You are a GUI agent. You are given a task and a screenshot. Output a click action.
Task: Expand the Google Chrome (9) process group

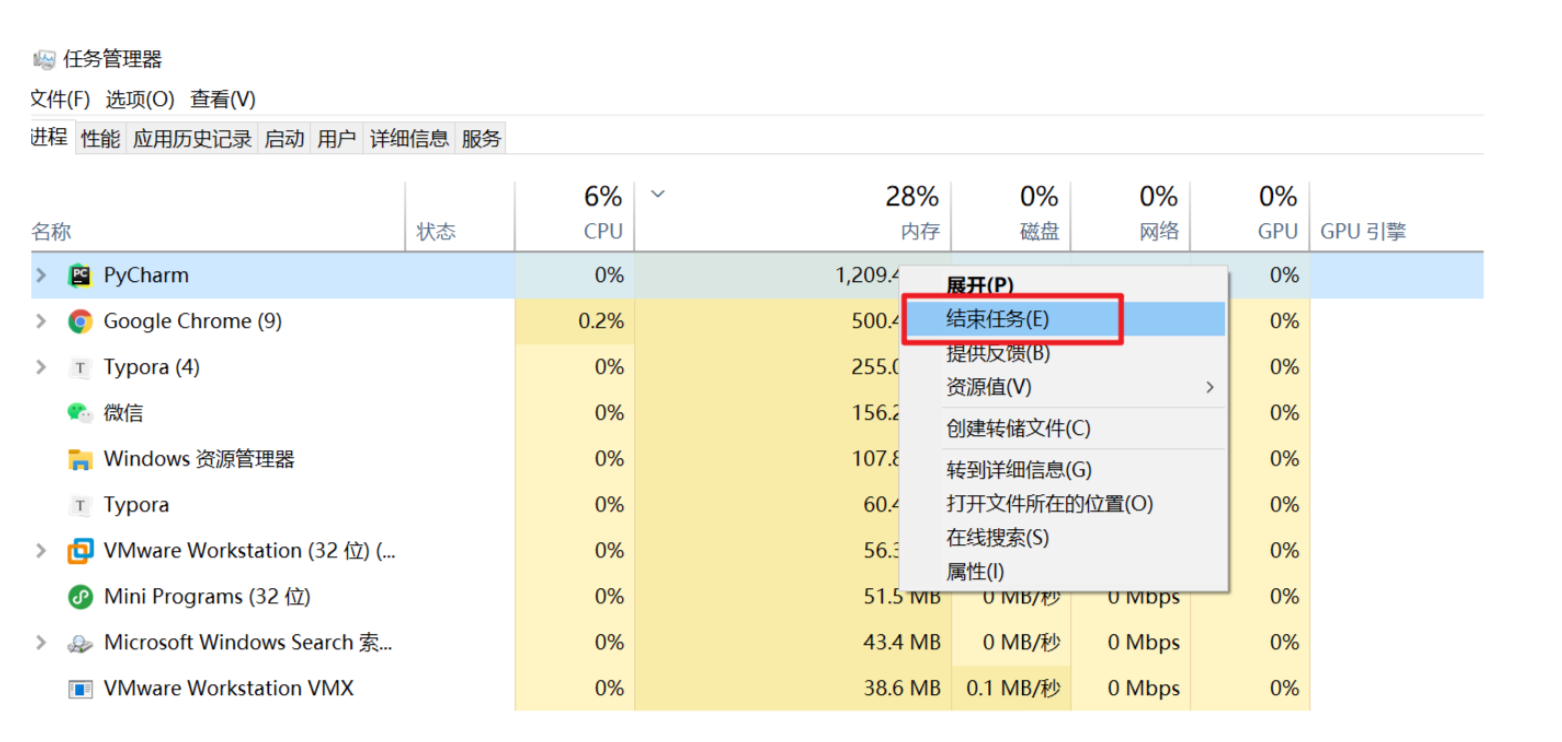coord(41,321)
